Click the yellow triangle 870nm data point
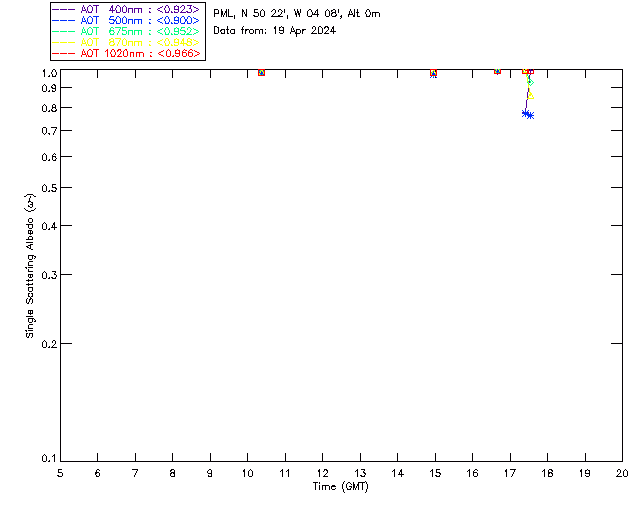This screenshot has height=512, width=640. click(530, 96)
